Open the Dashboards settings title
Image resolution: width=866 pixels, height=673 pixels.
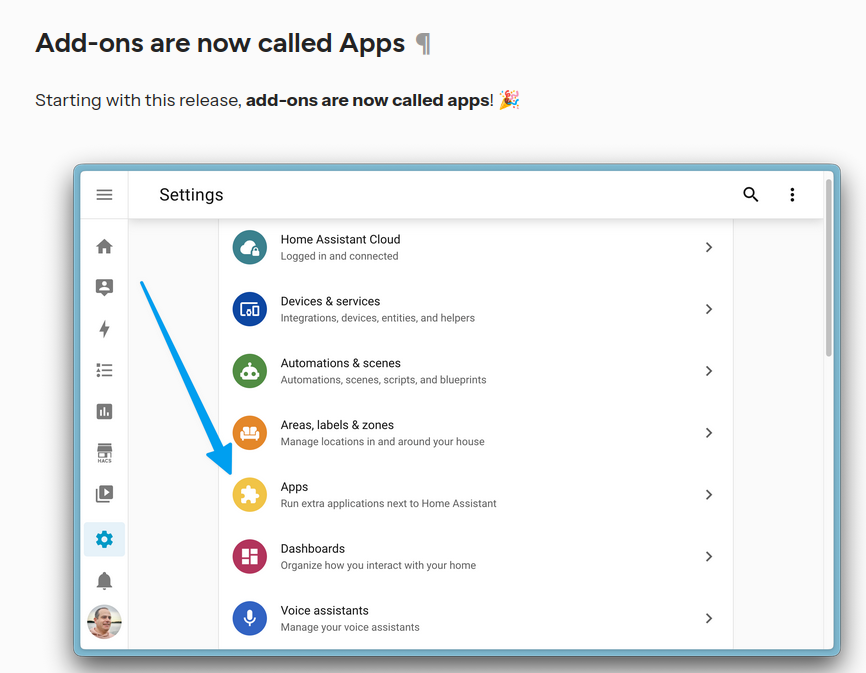[313, 548]
